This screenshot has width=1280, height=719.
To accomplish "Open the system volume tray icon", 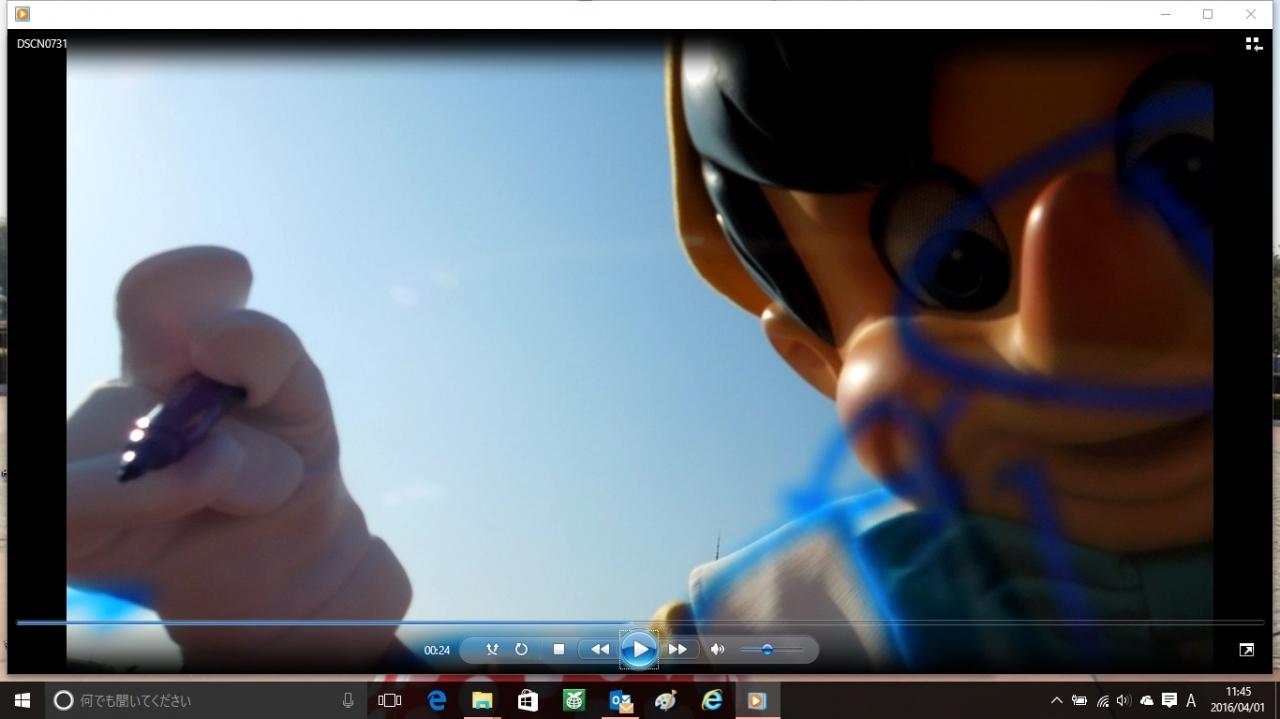I will pos(1124,701).
